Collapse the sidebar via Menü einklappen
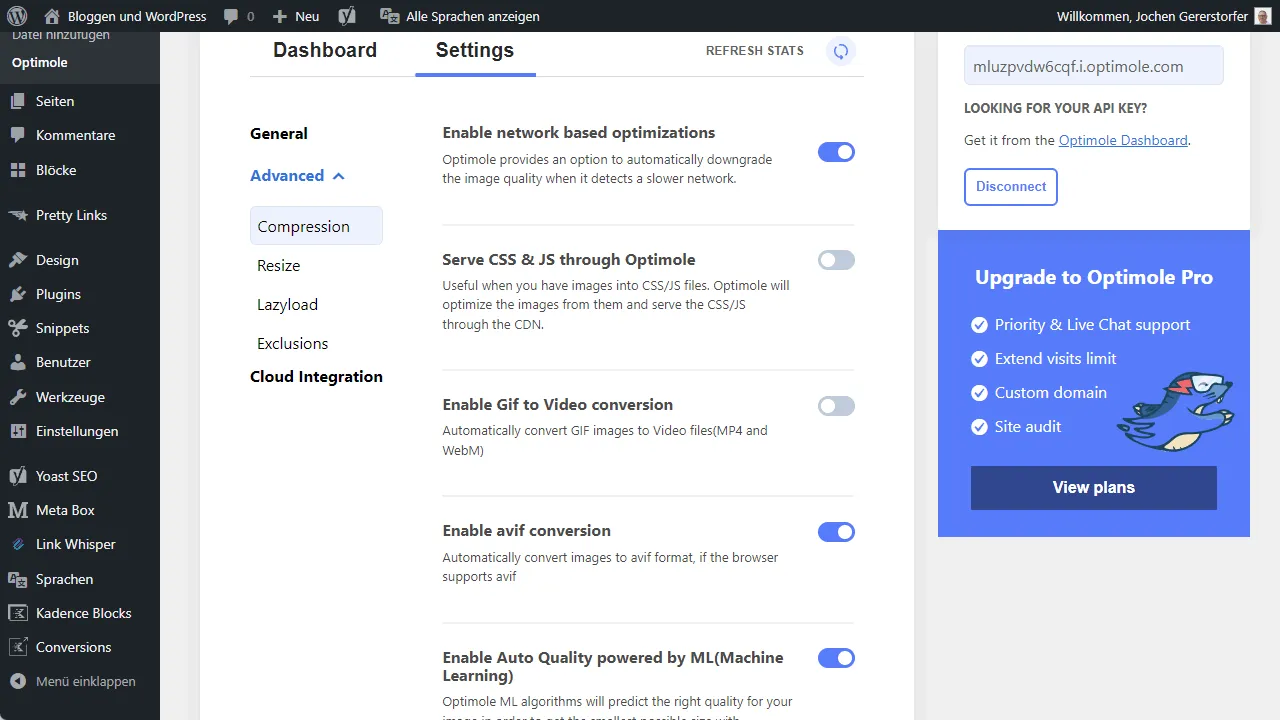Viewport: 1280px width, 720px height. point(72,681)
